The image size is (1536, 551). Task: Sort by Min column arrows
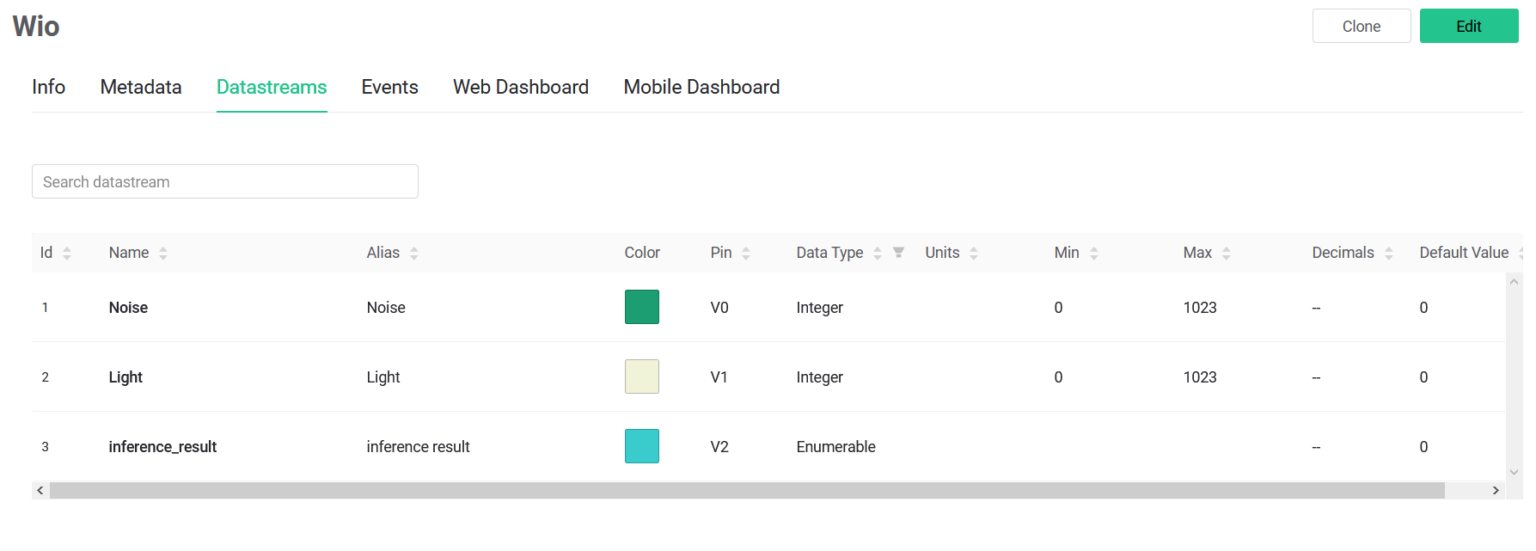1094,253
